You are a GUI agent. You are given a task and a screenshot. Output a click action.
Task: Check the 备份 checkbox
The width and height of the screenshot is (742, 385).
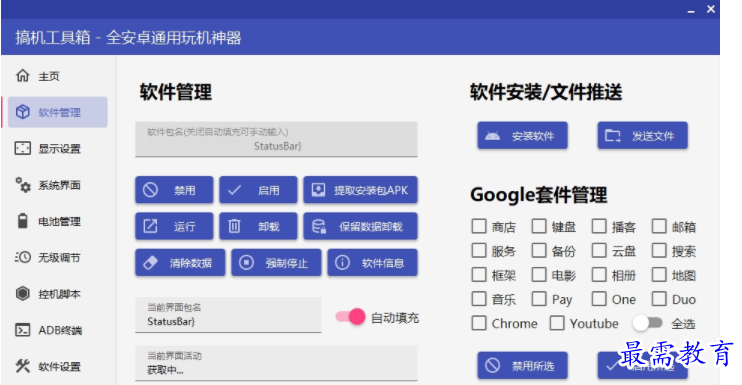[539, 251]
